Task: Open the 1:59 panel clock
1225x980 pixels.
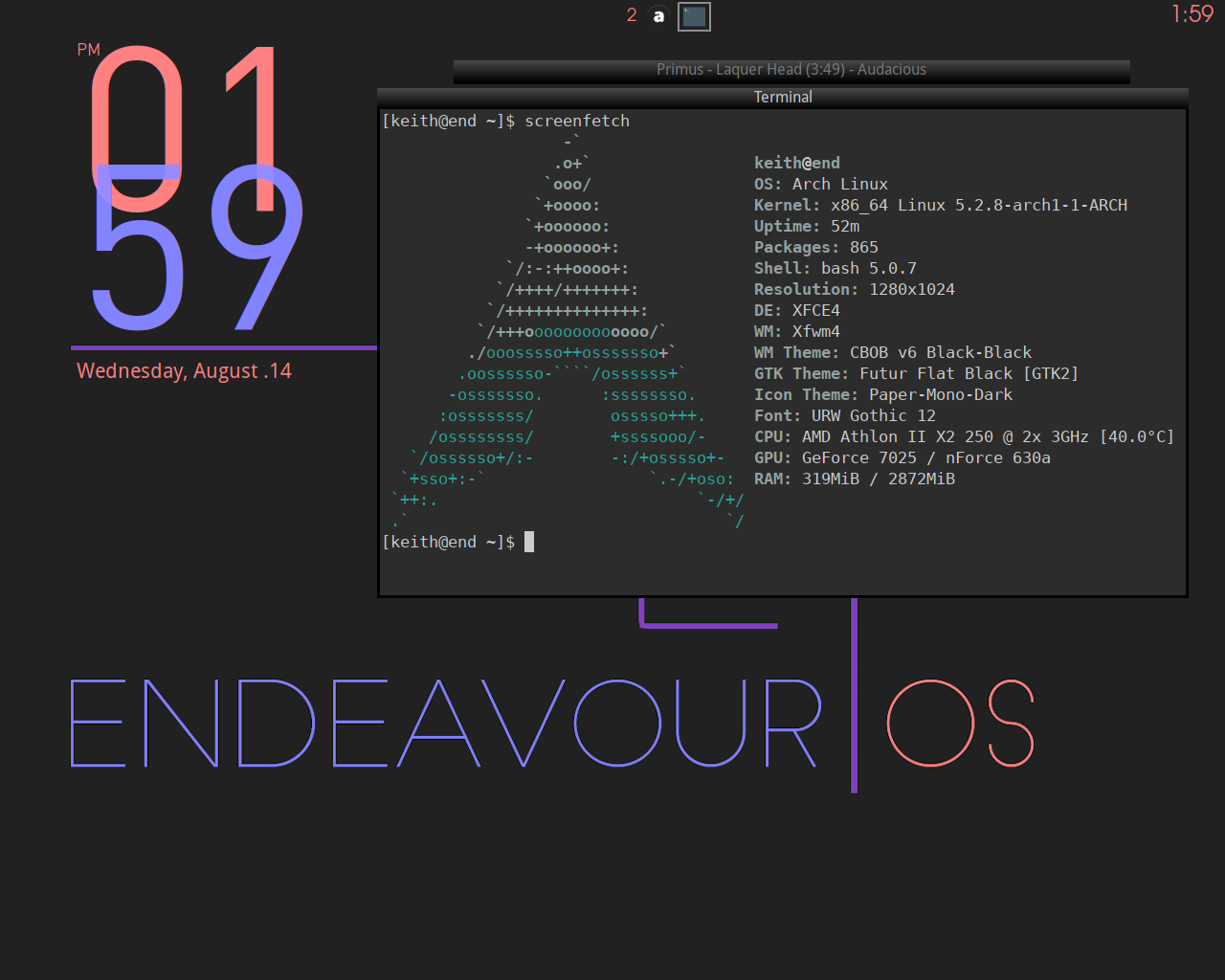Action: tap(1192, 14)
